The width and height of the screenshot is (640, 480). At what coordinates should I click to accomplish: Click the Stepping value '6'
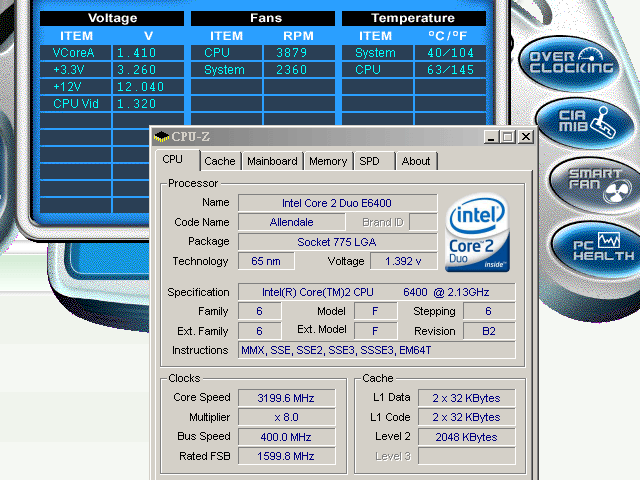489,311
